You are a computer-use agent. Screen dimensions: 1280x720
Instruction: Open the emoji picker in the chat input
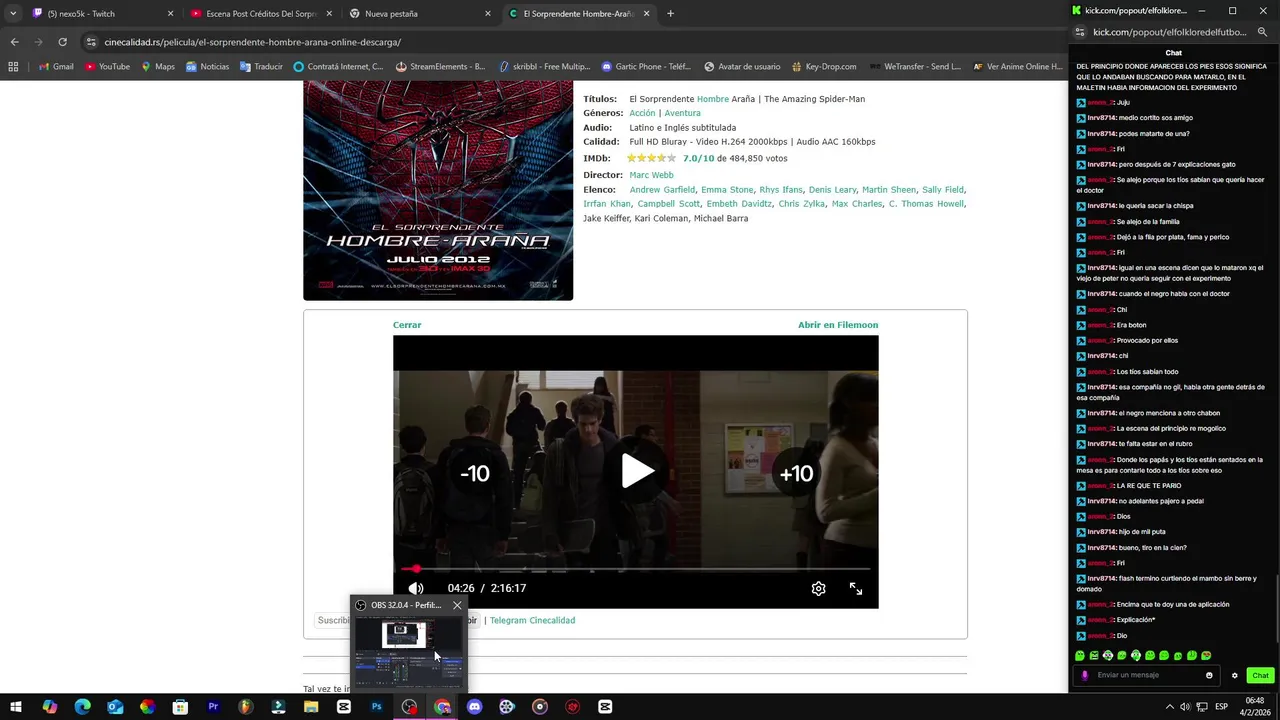click(1209, 675)
